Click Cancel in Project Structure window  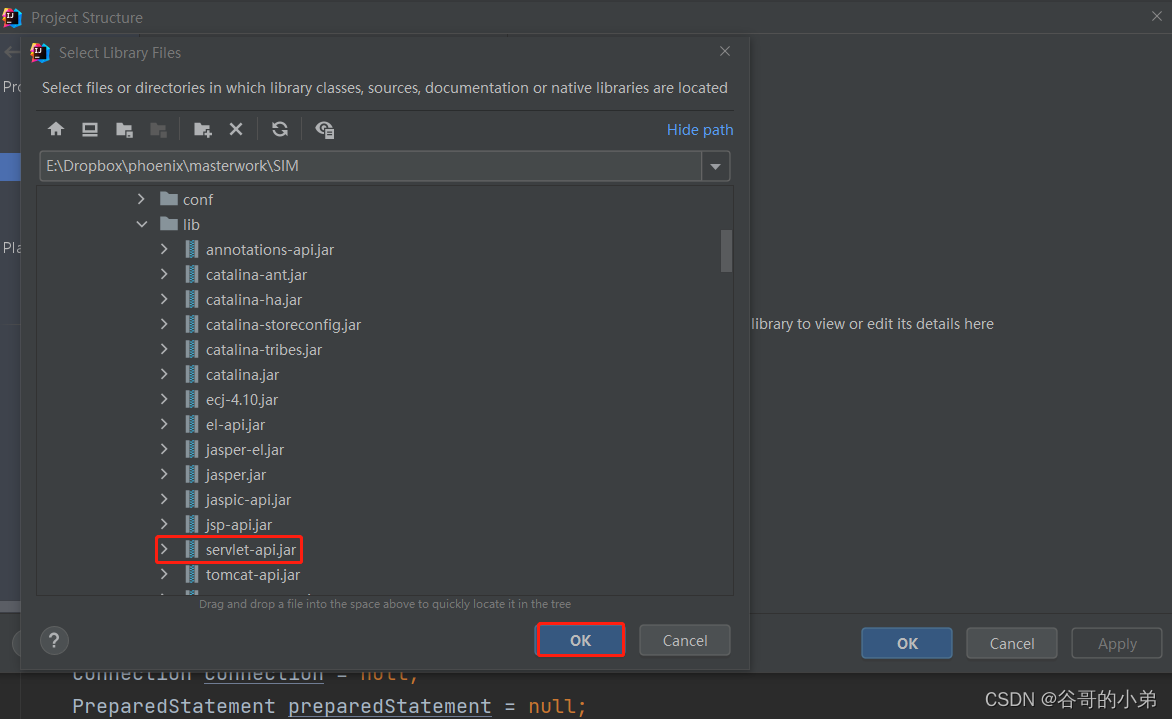[x=1011, y=644]
